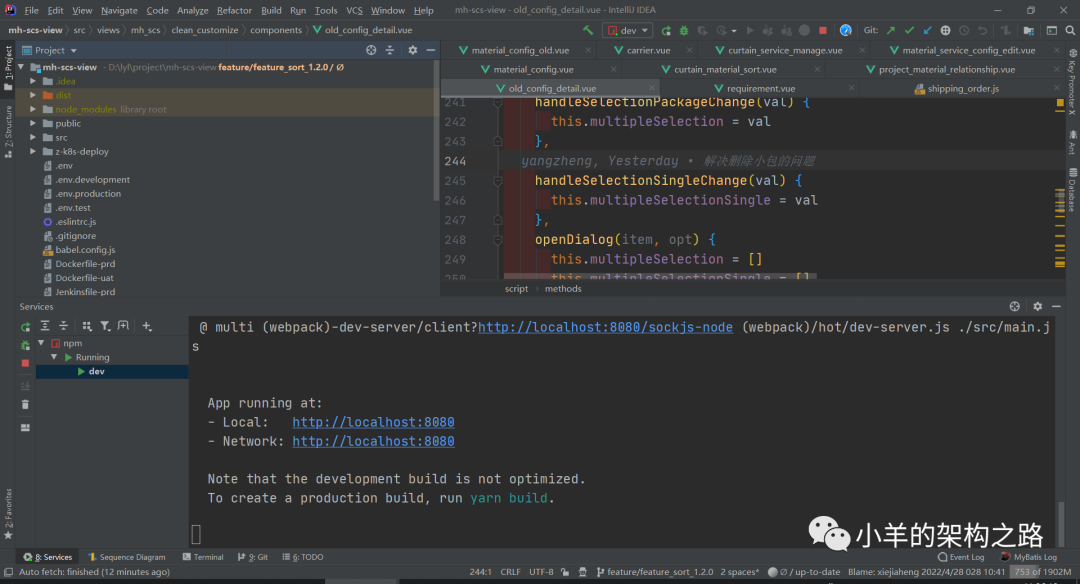Screen dimensions: 1080x584
Task: Expand all nodes in the Services tree
Action: [45, 326]
